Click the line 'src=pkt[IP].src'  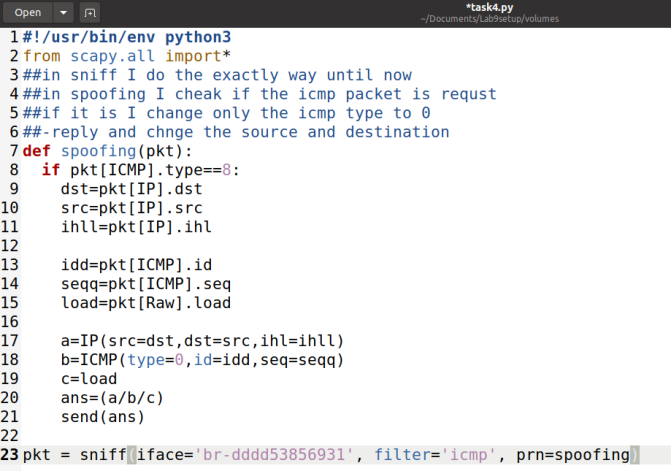point(132,207)
